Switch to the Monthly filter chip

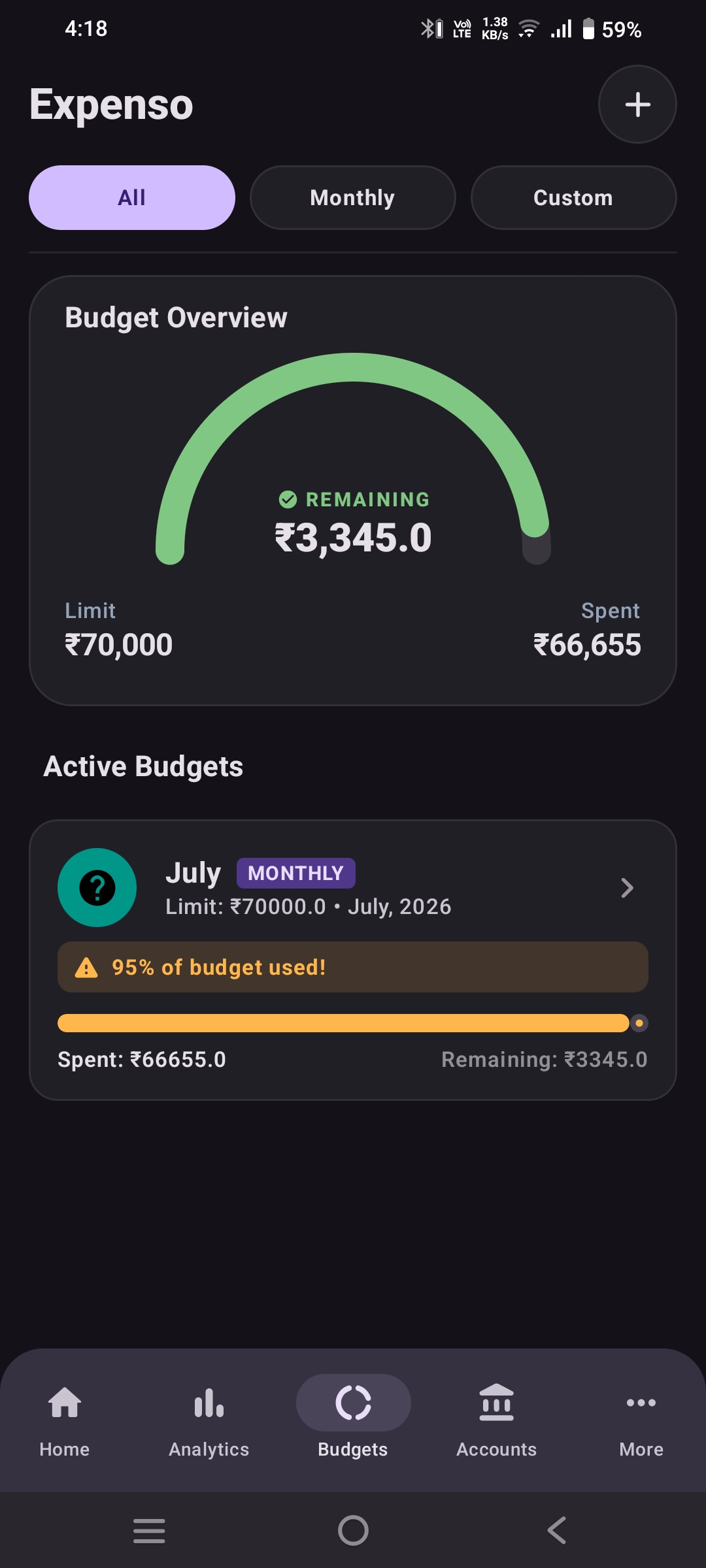pos(353,197)
